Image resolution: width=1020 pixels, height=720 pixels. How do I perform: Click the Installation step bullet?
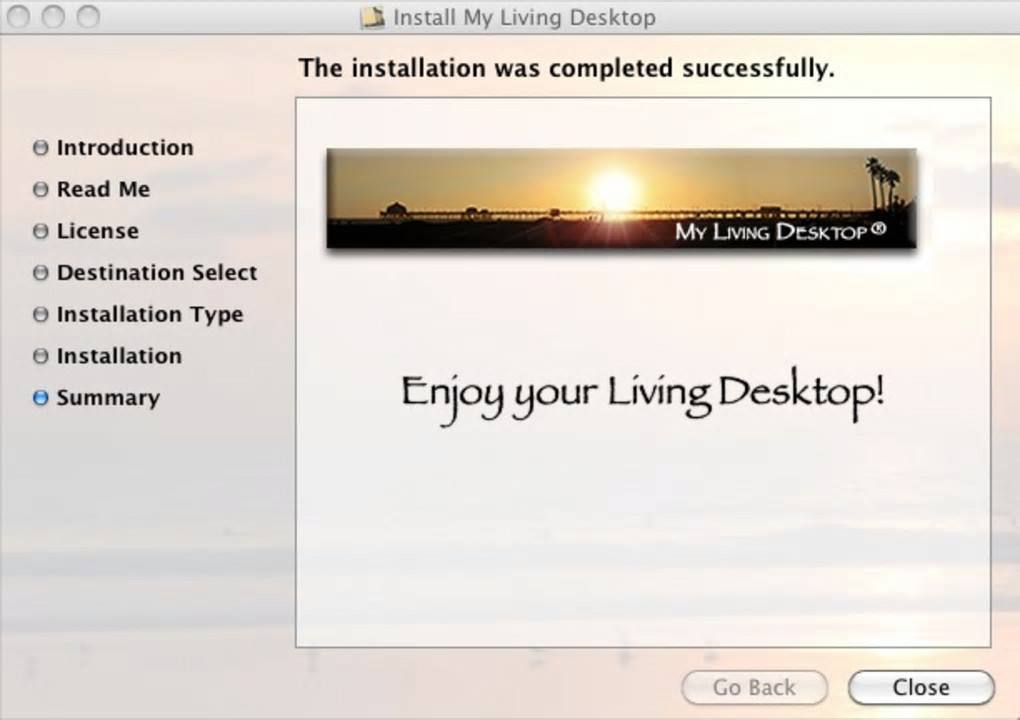click(x=40, y=356)
